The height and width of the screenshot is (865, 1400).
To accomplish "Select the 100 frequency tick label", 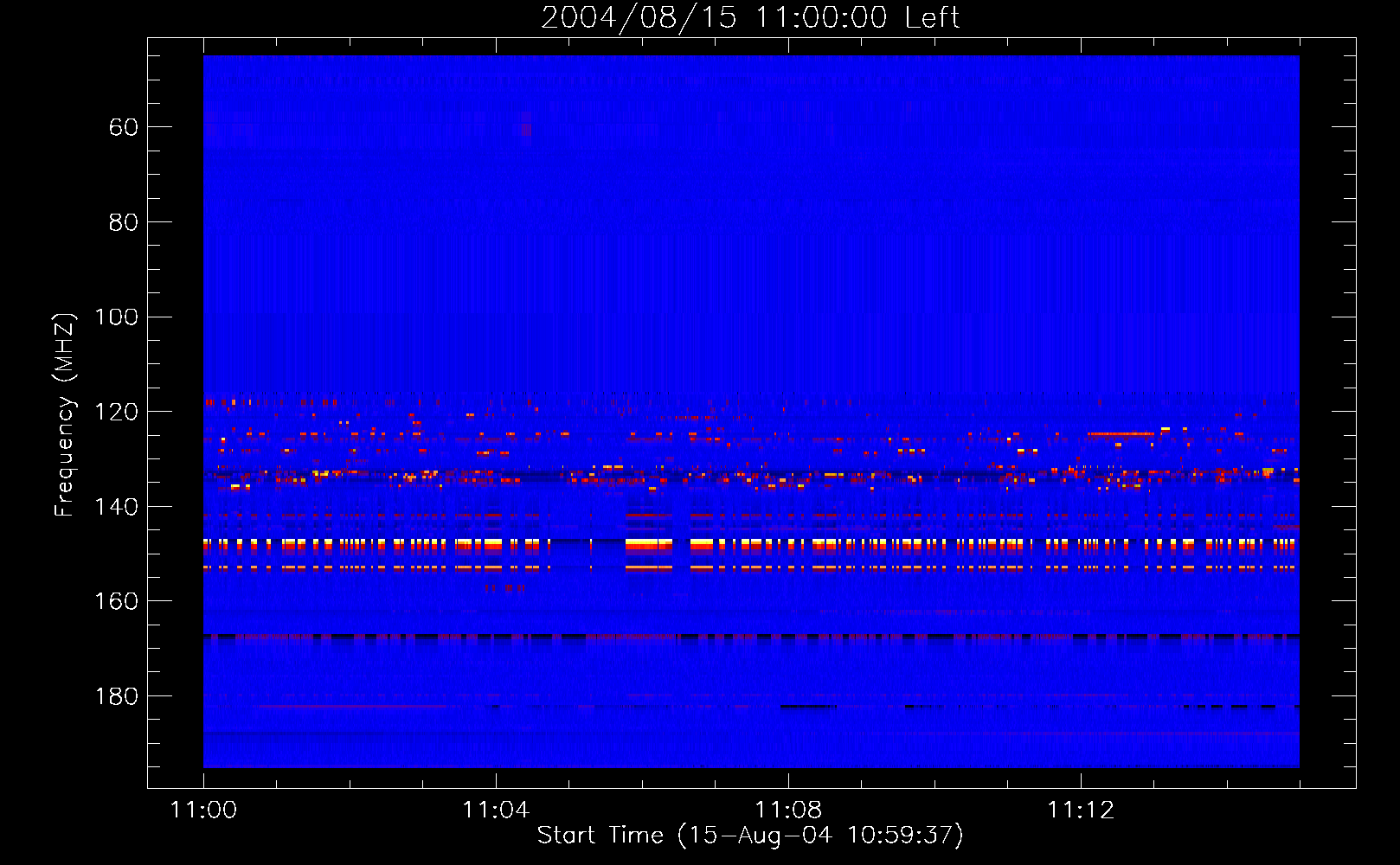I will 116,317.
